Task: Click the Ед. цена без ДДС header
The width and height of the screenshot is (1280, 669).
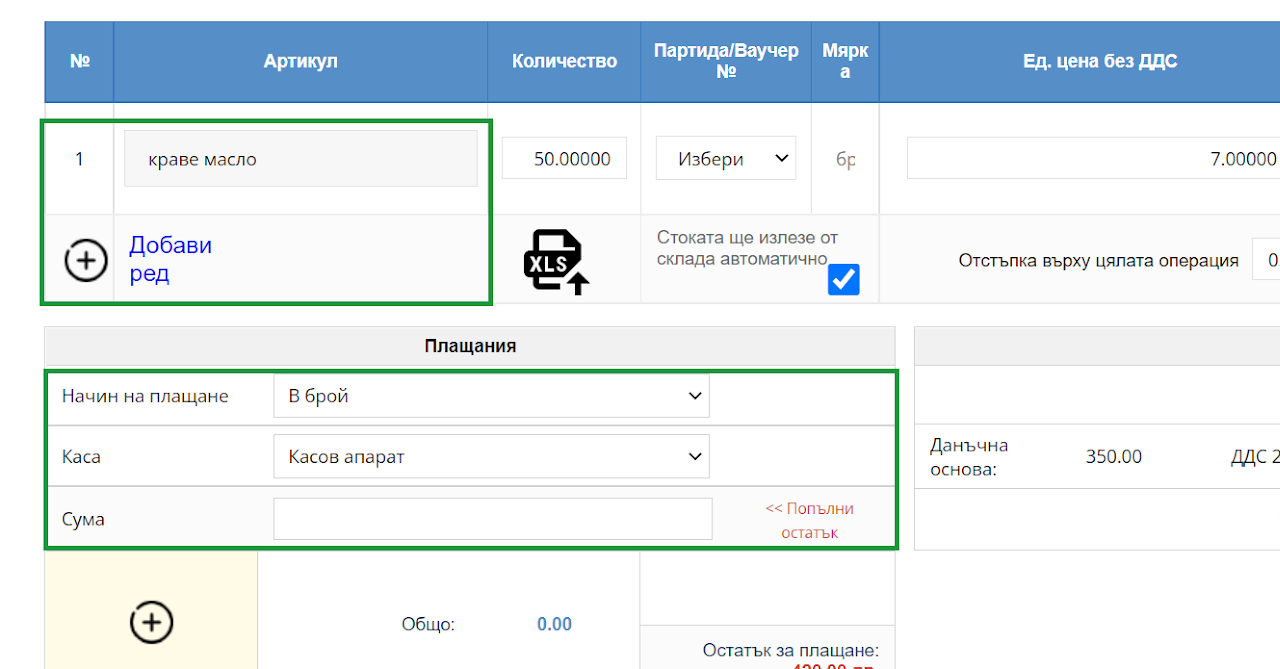Action: point(1100,62)
